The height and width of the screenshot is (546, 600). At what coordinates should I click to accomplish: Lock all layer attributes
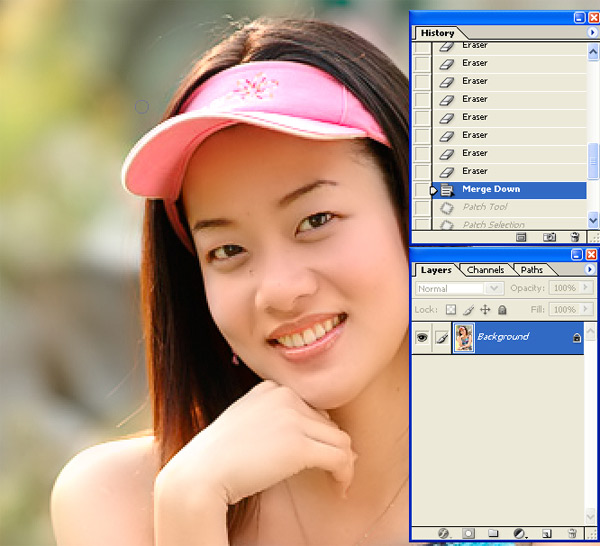coord(502,310)
